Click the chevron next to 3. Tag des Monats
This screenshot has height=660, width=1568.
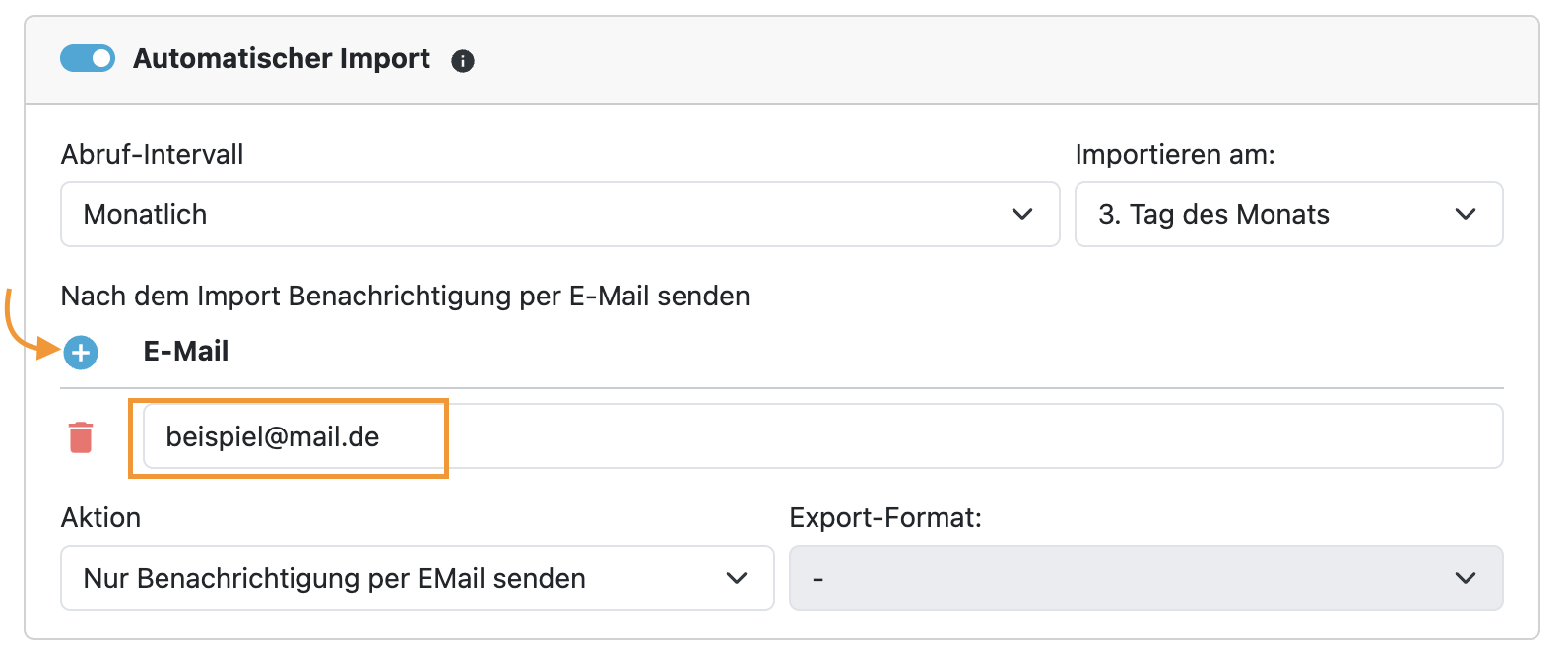click(x=1466, y=214)
